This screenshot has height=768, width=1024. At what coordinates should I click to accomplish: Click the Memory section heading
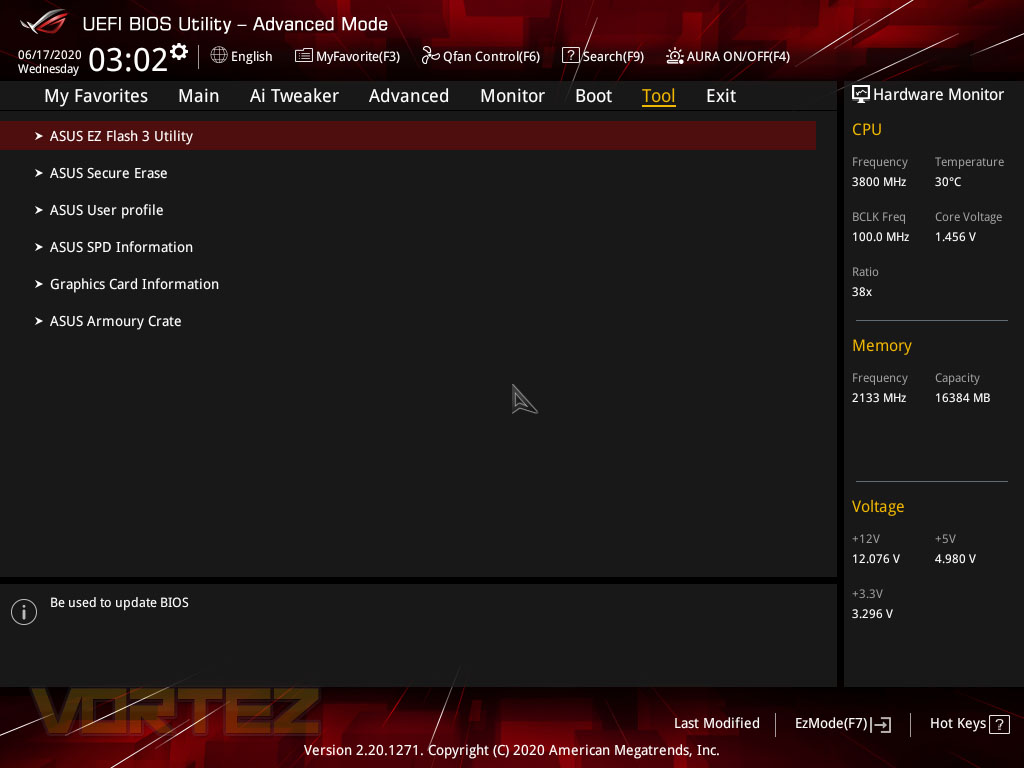(x=882, y=345)
